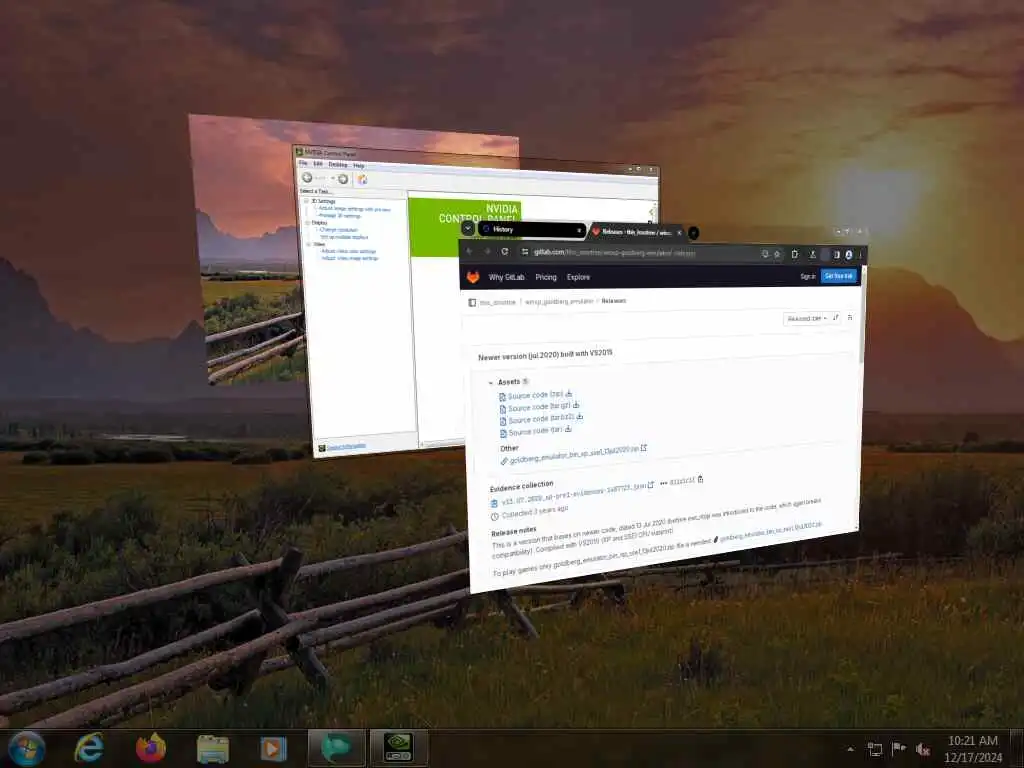The image size is (1024, 768).
Task: Click the Get free trial button
Action: click(x=839, y=276)
